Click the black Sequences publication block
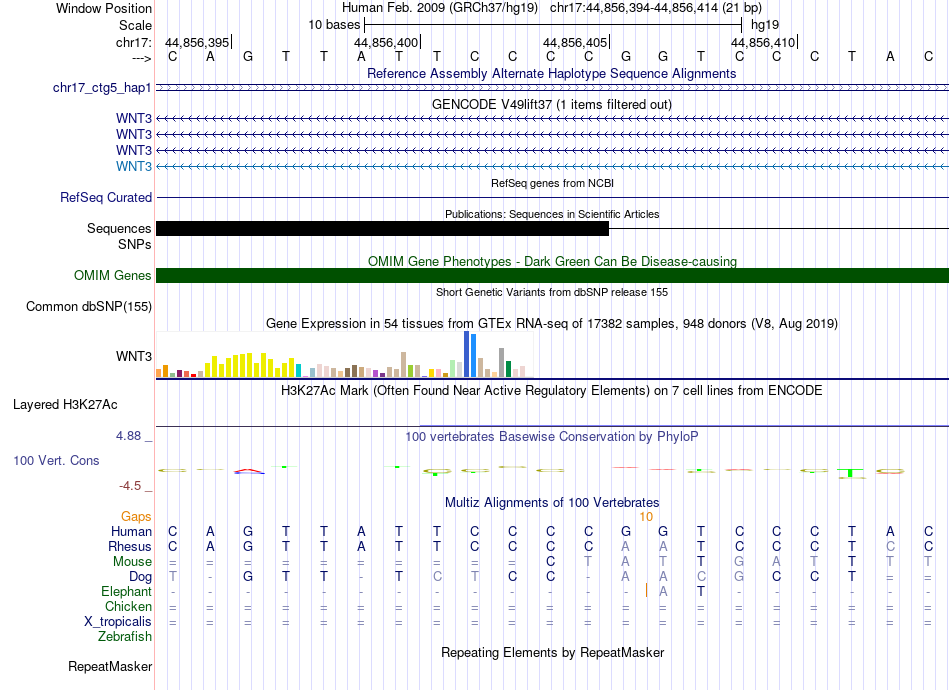The height and width of the screenshot is (690, 950). (x=382, y=228)
